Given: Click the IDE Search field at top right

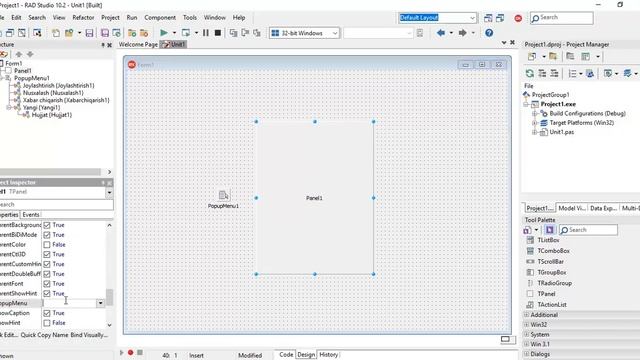Looking at the screenshot, I should coord(562,18).
